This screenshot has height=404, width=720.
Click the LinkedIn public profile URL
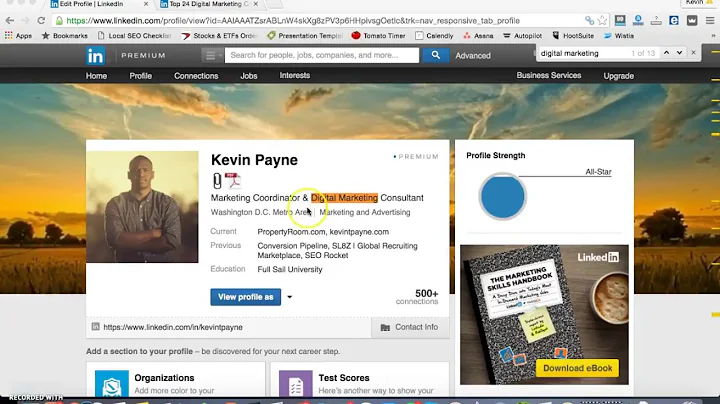pos(173,327)
